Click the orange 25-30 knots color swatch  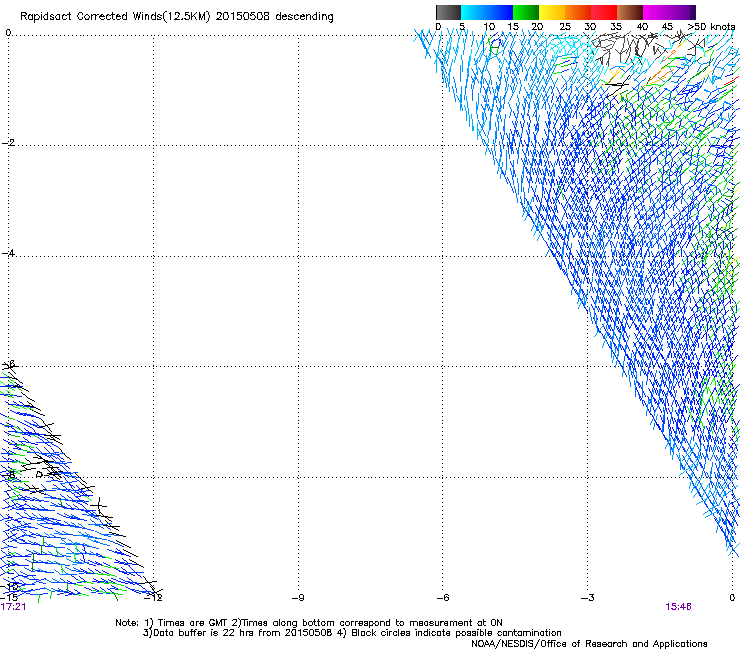(578, 12)
